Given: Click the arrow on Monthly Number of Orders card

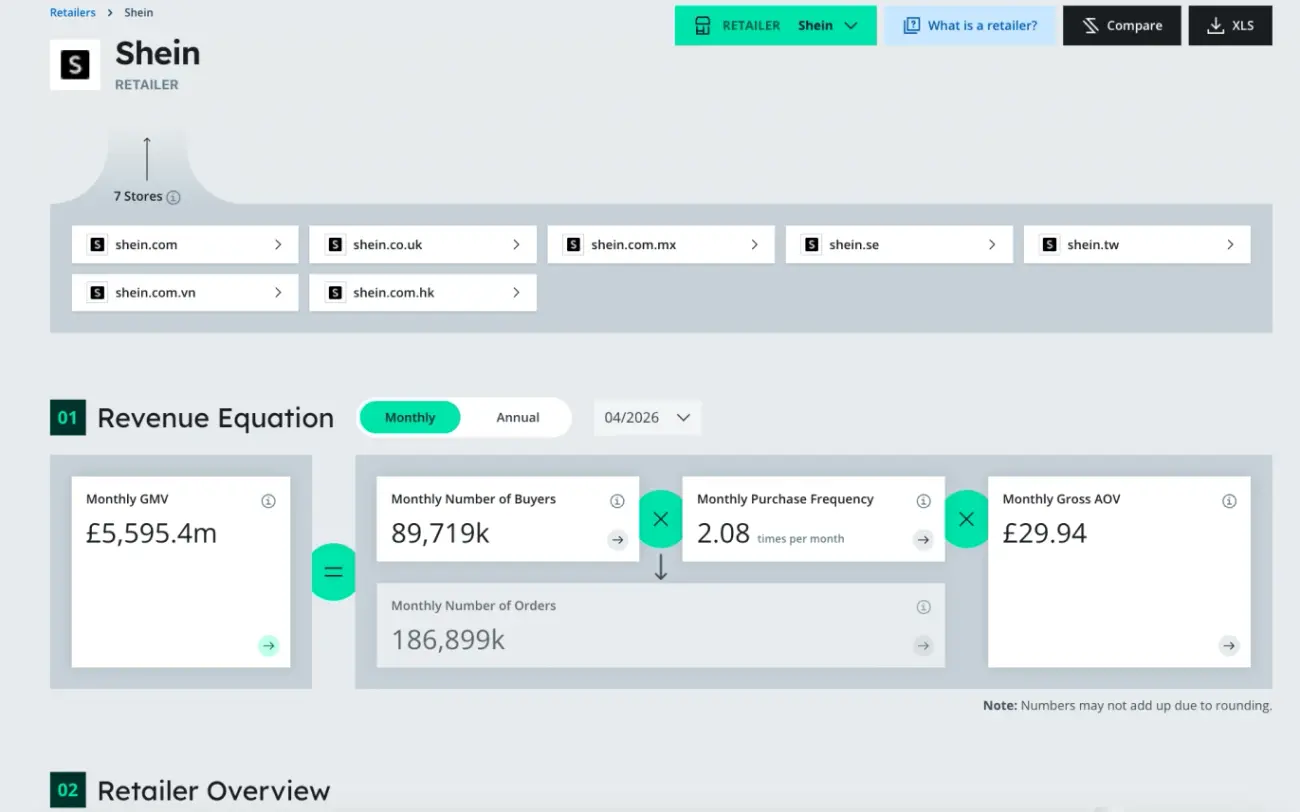Looking at the screenshot, I should [923, 646].
